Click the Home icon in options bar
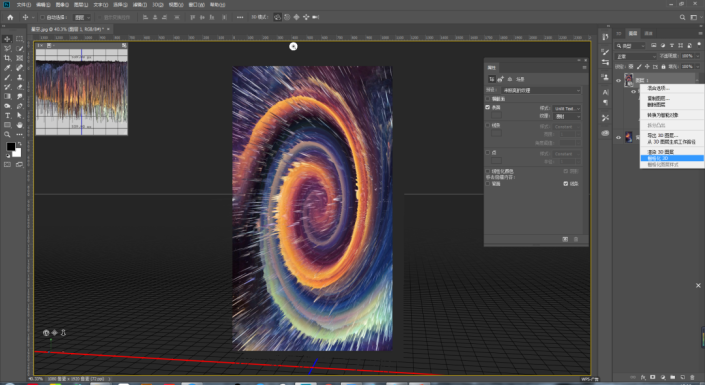 click(10, 17)
